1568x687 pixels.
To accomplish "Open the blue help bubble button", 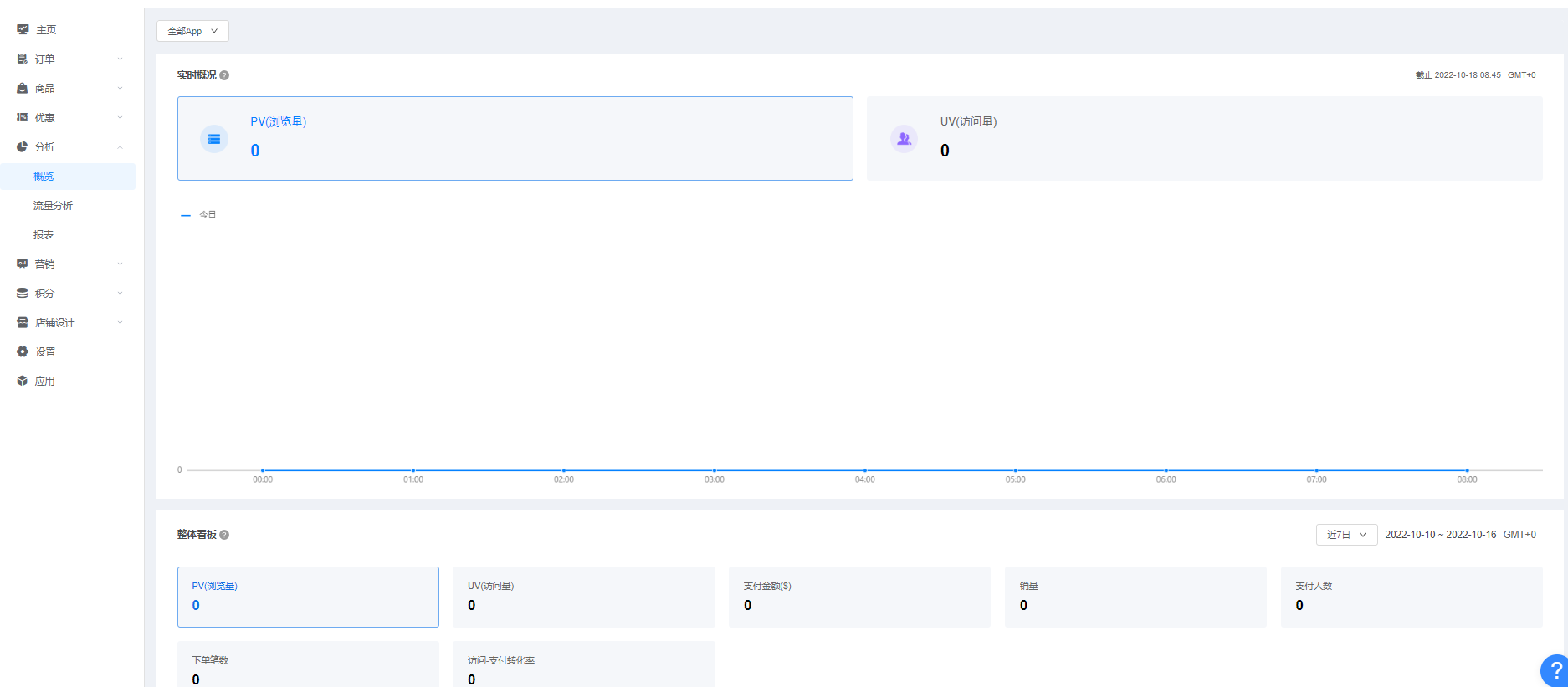I will (x=1555, y=670).
